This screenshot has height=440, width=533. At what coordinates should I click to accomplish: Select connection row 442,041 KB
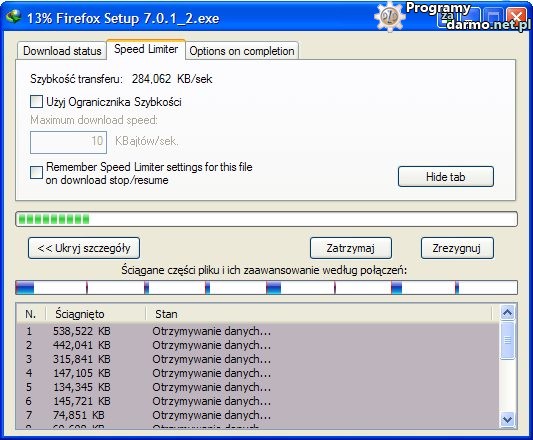click(258, 345)
